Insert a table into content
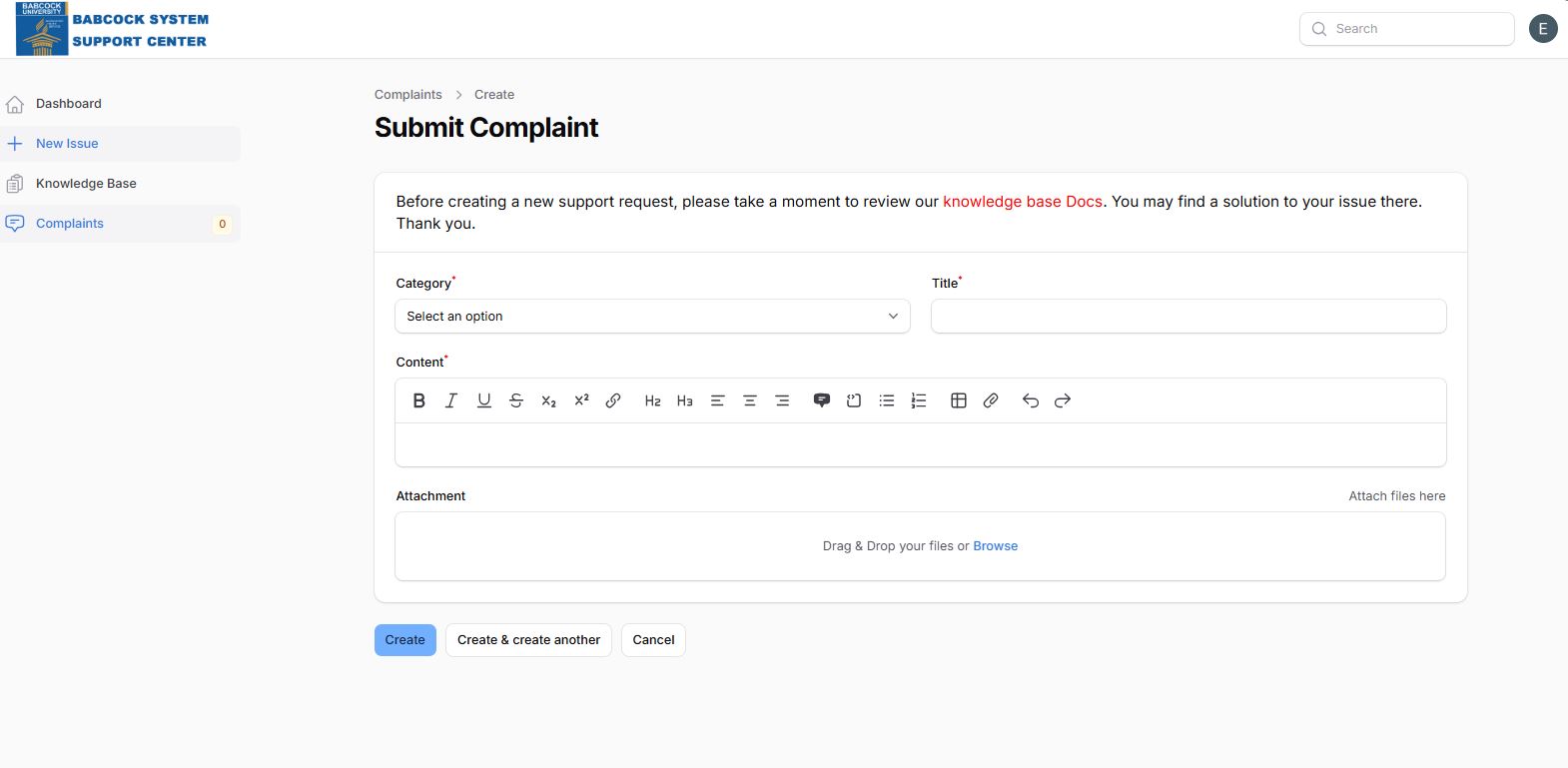 point(959,400)
